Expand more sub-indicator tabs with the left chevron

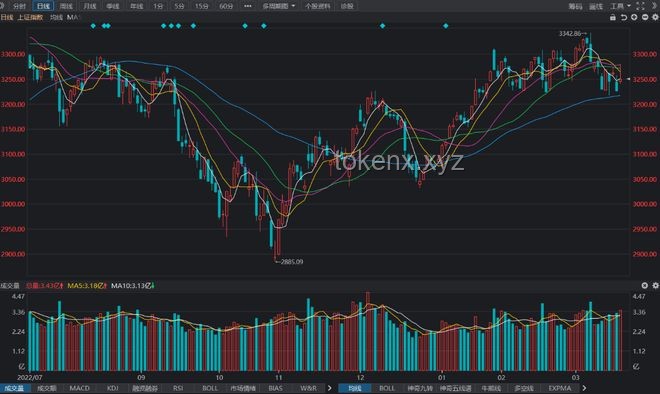click(330, 388)
